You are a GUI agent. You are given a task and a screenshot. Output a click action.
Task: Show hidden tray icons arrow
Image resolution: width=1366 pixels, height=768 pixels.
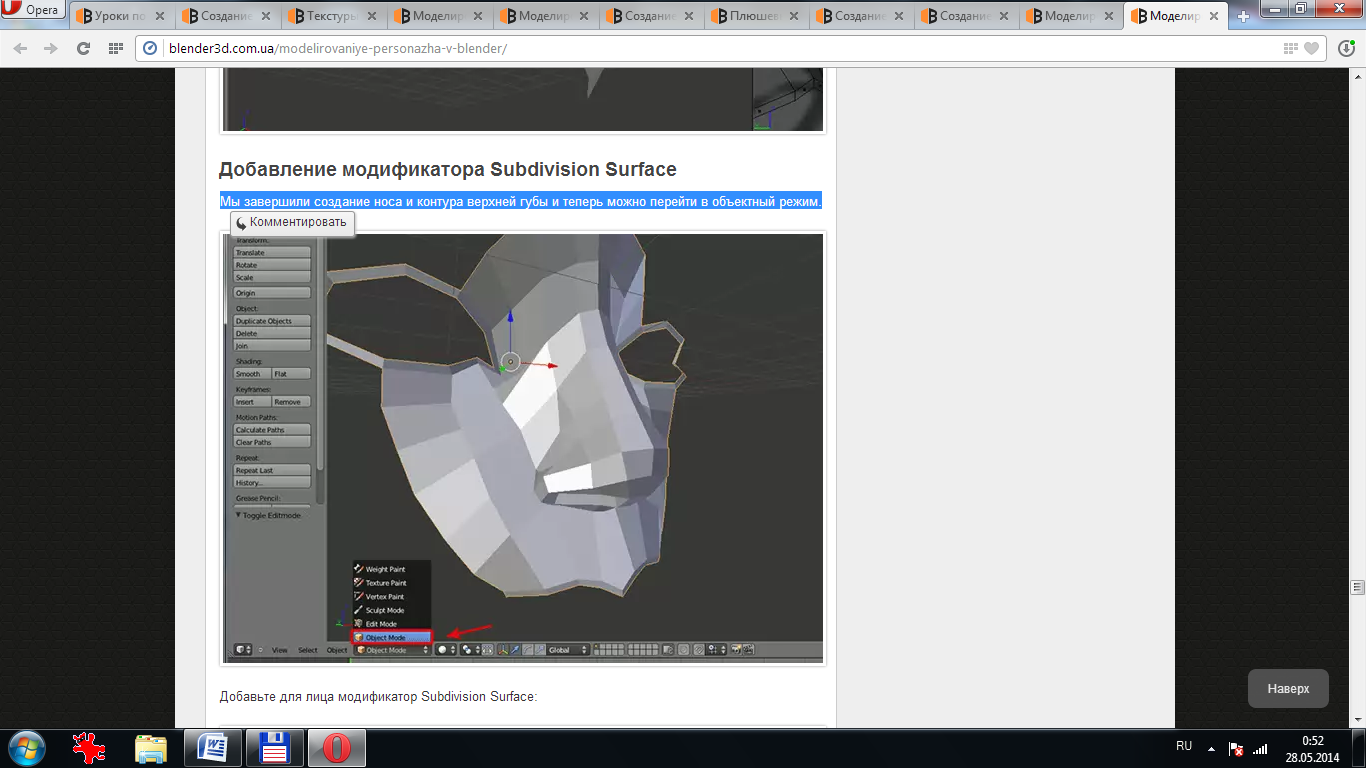click(x=1211, y=748)
